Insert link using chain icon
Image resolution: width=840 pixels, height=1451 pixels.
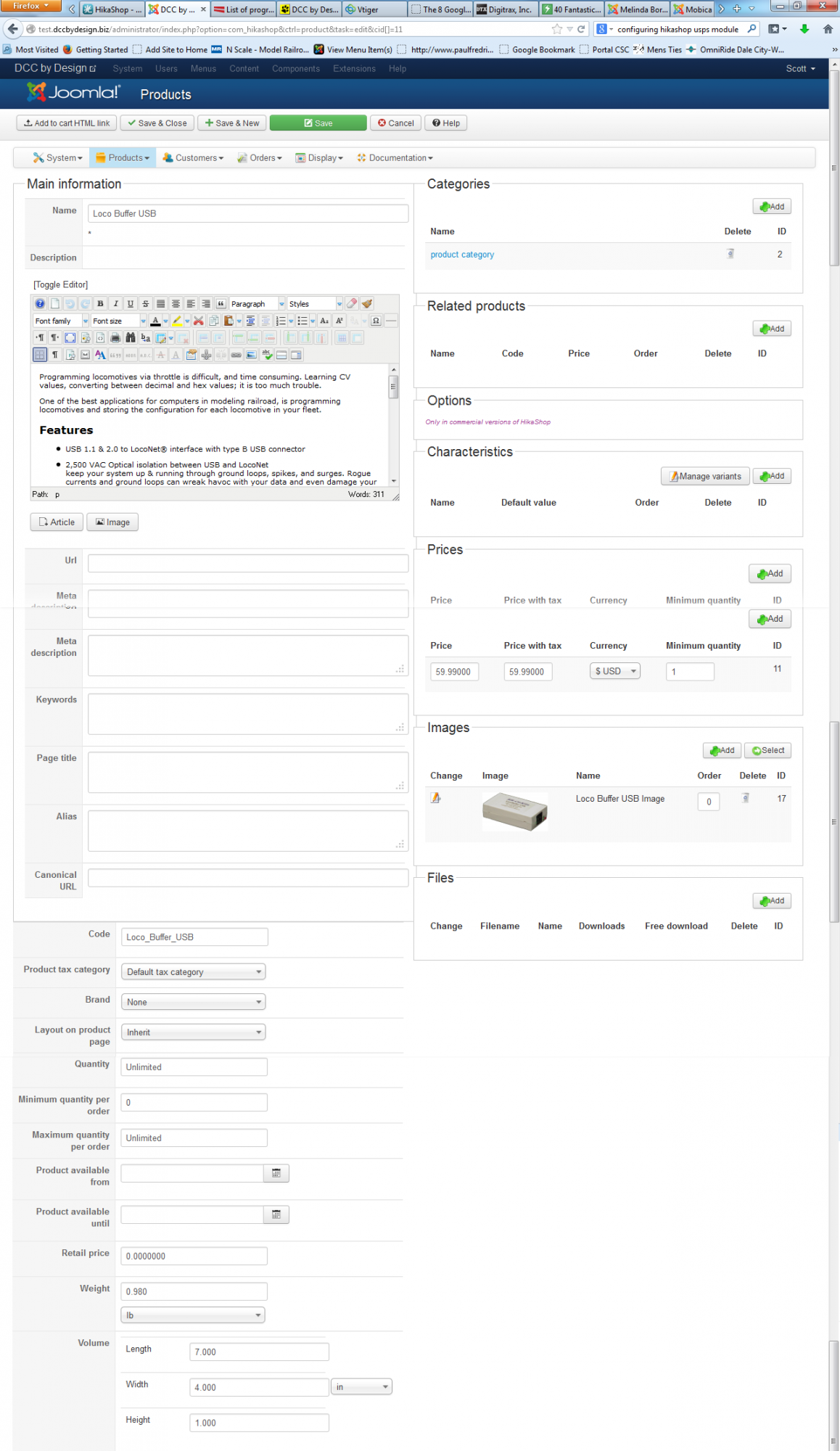coord(236,355)
